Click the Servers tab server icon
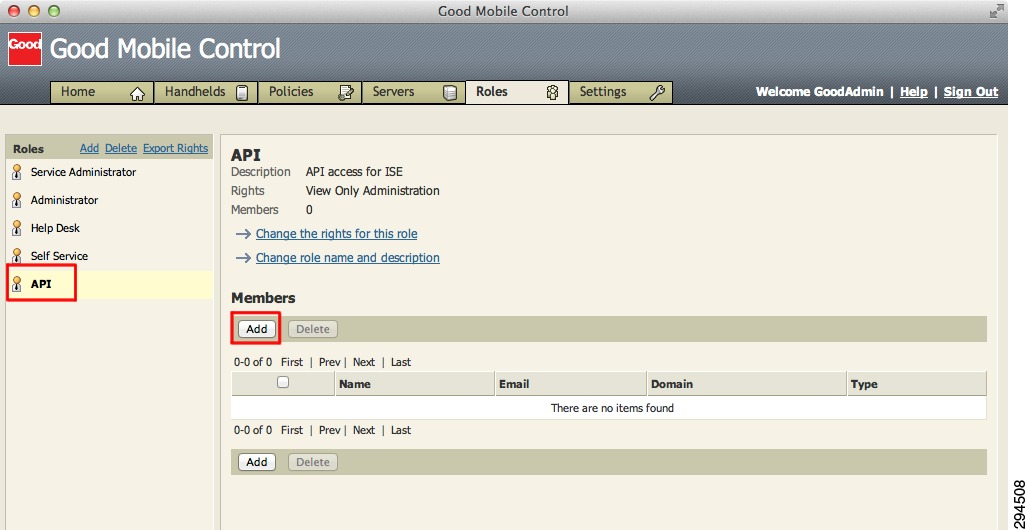The height and width of the screenshot is (530, 1026). click(450, 94)
